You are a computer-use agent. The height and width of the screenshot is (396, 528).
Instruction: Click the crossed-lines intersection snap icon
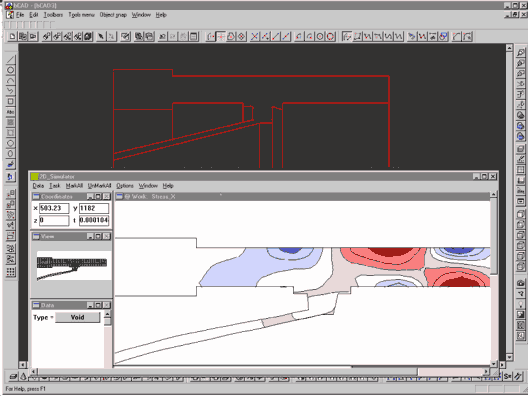pos(255,36)
